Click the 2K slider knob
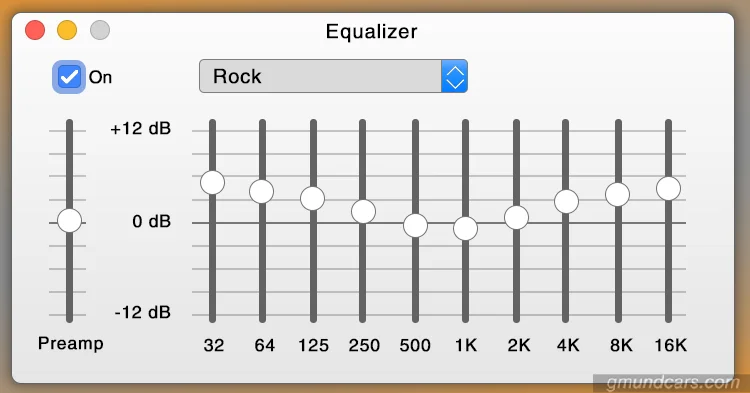The height and width of the screenshot is (393, 750). [517, 218]
